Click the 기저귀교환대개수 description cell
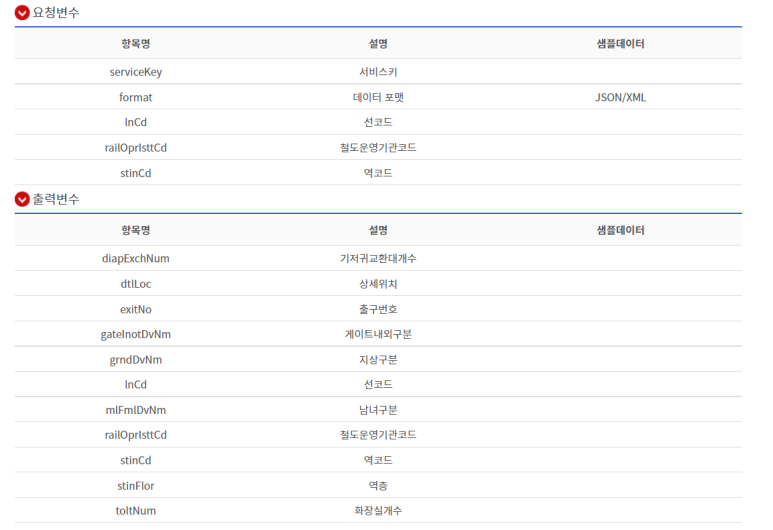 378,258
